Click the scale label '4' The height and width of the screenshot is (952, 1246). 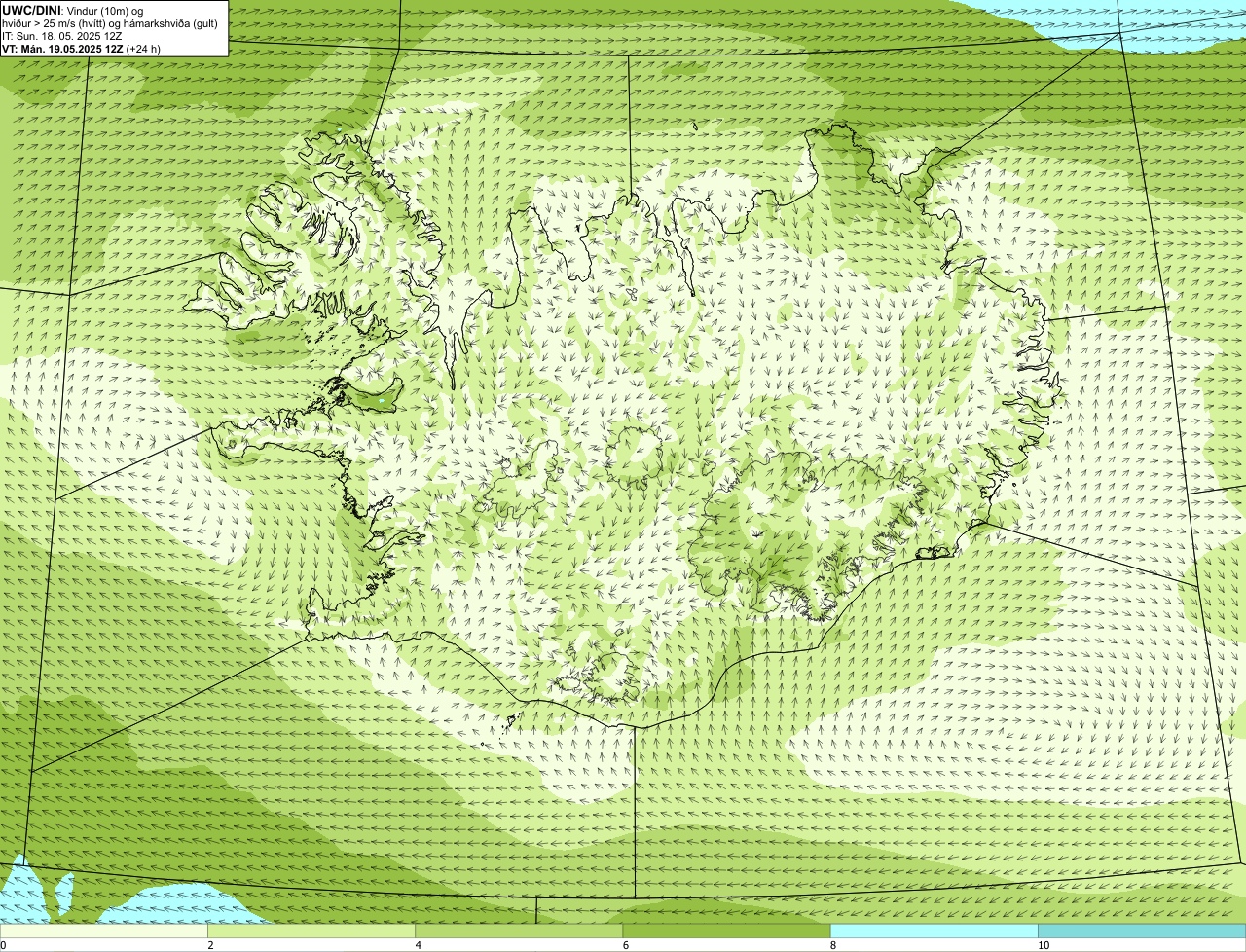(x=419, y=945)
